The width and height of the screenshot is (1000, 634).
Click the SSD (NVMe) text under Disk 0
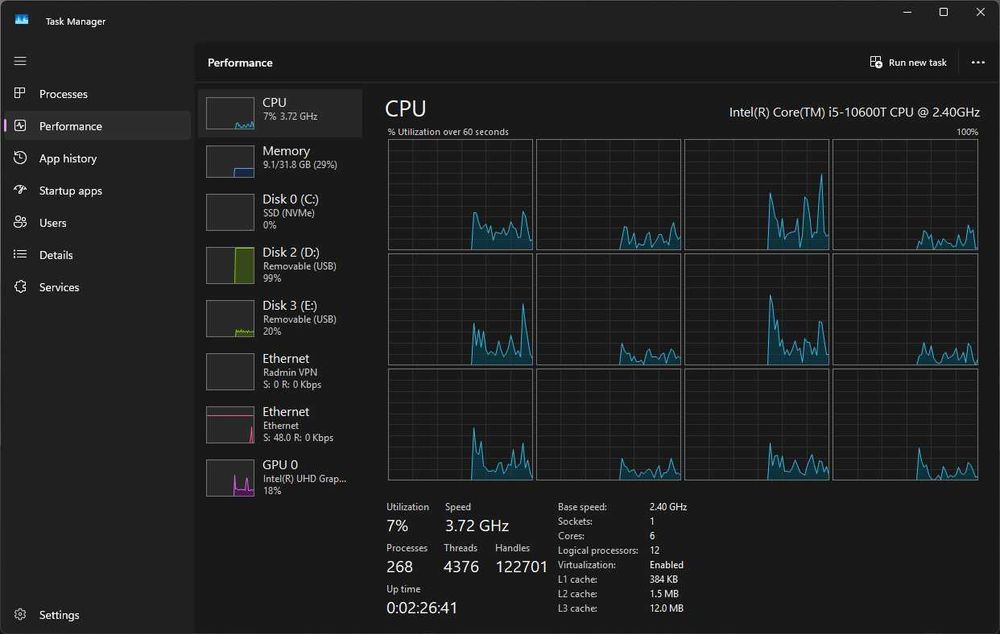[x=289, y=213]
